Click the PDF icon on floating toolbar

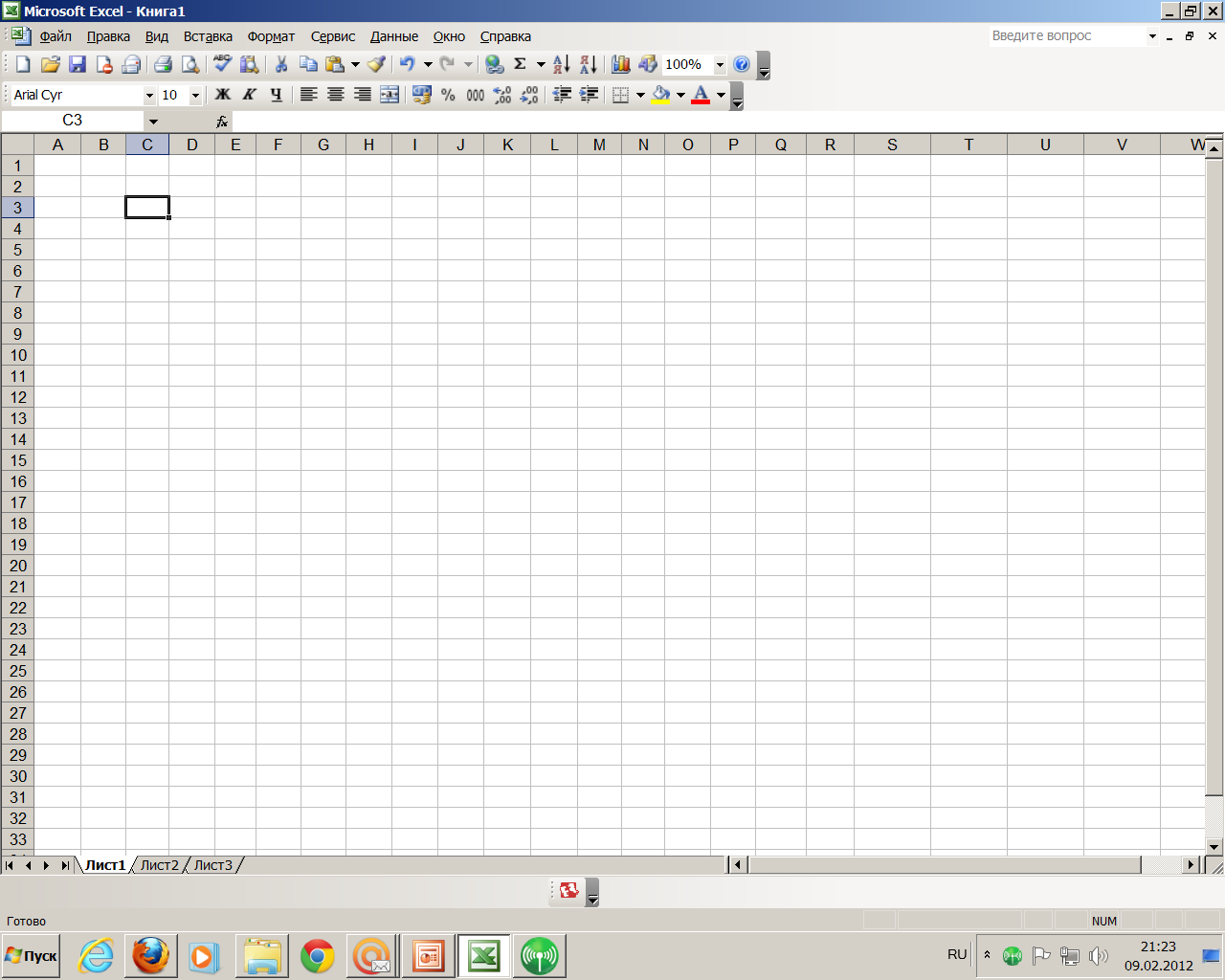click(x=569, y=891)
